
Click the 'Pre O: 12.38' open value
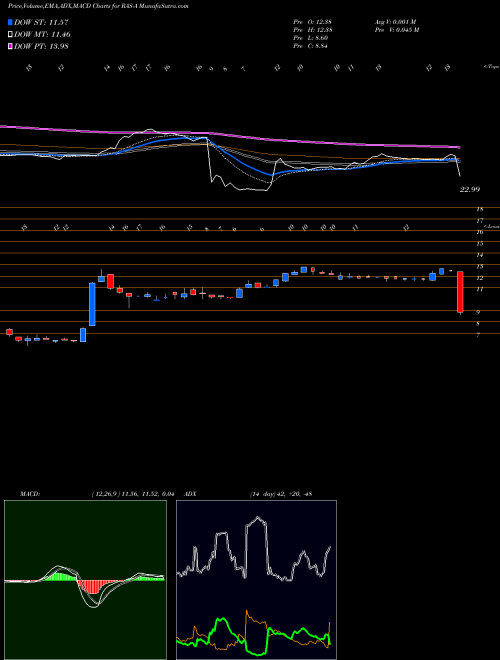[x=311, y=22]
